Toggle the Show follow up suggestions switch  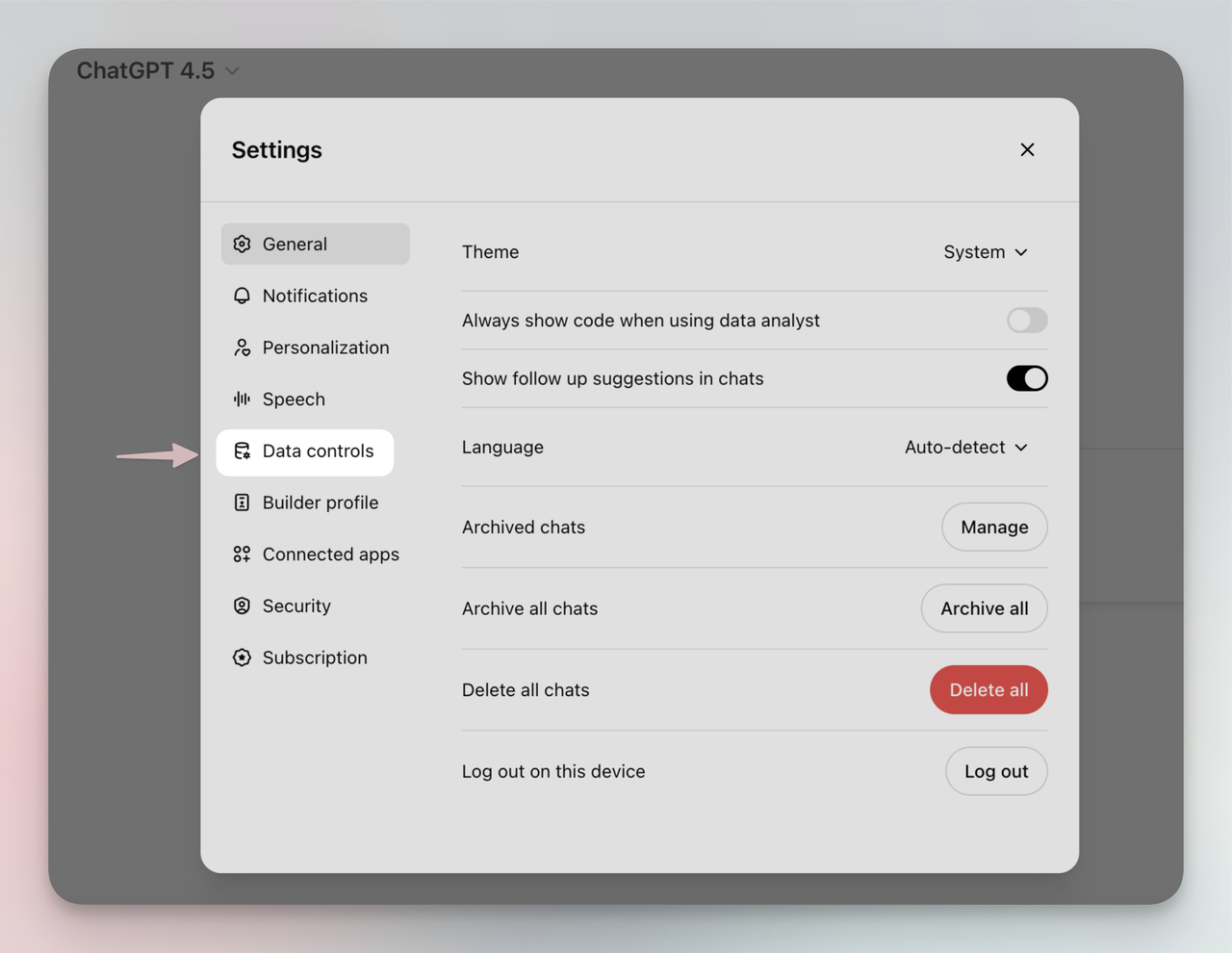point(1026,378)
